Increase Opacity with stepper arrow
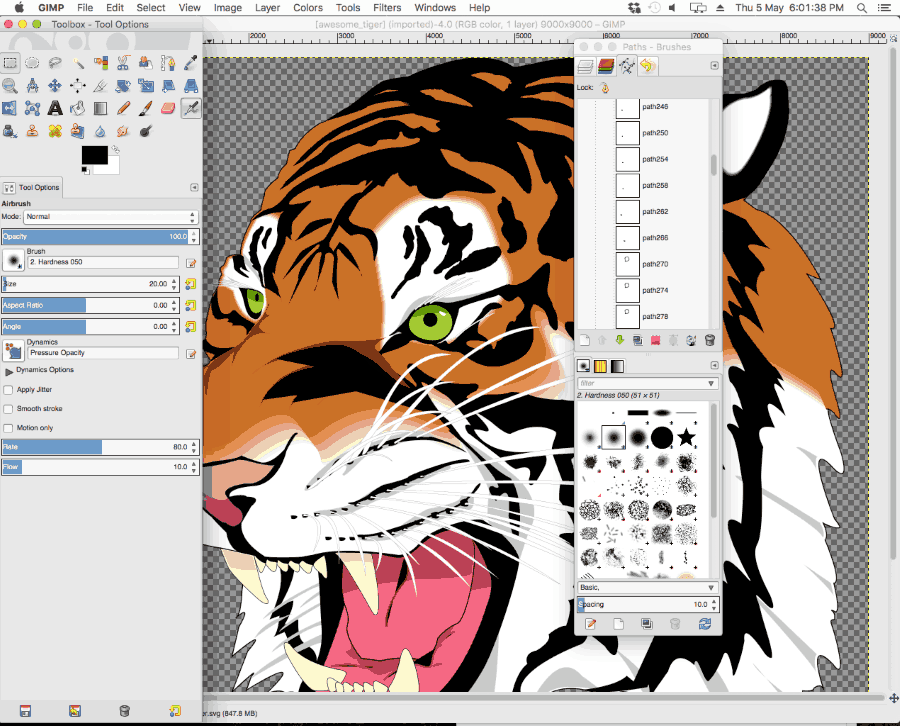The image size is (900, 726). coord(194,233)
